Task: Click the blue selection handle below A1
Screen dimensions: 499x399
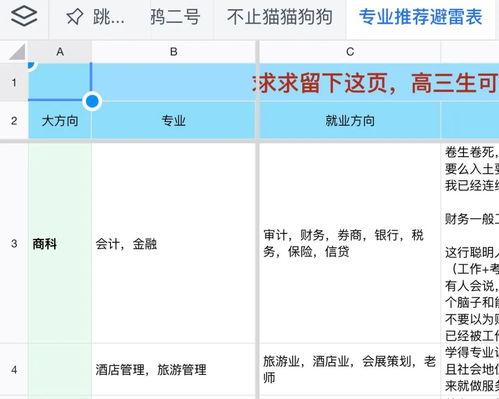Action: pos(92,101)
